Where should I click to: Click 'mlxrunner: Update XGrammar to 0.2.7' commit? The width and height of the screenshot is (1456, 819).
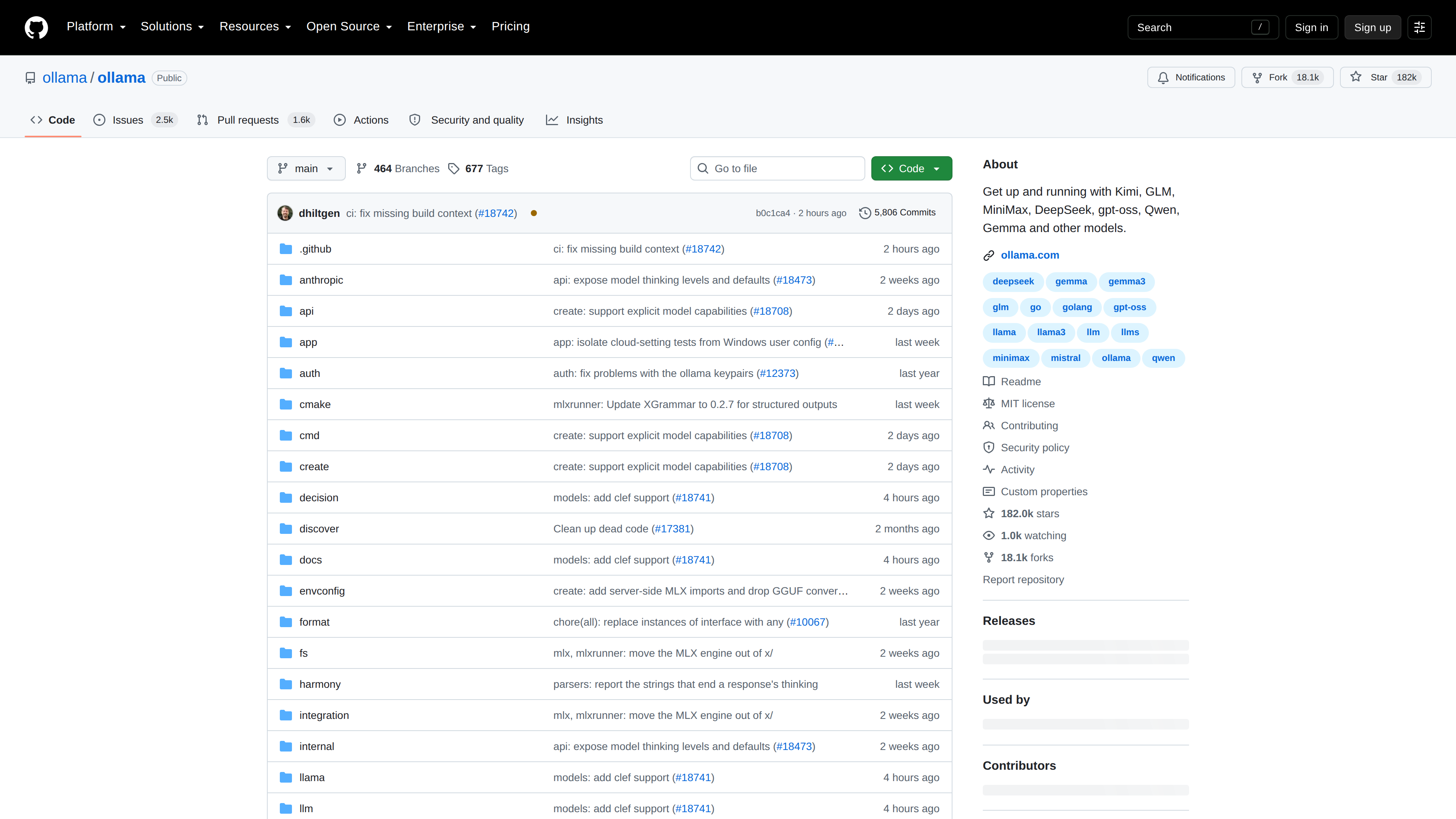click(x=695, y=405)
